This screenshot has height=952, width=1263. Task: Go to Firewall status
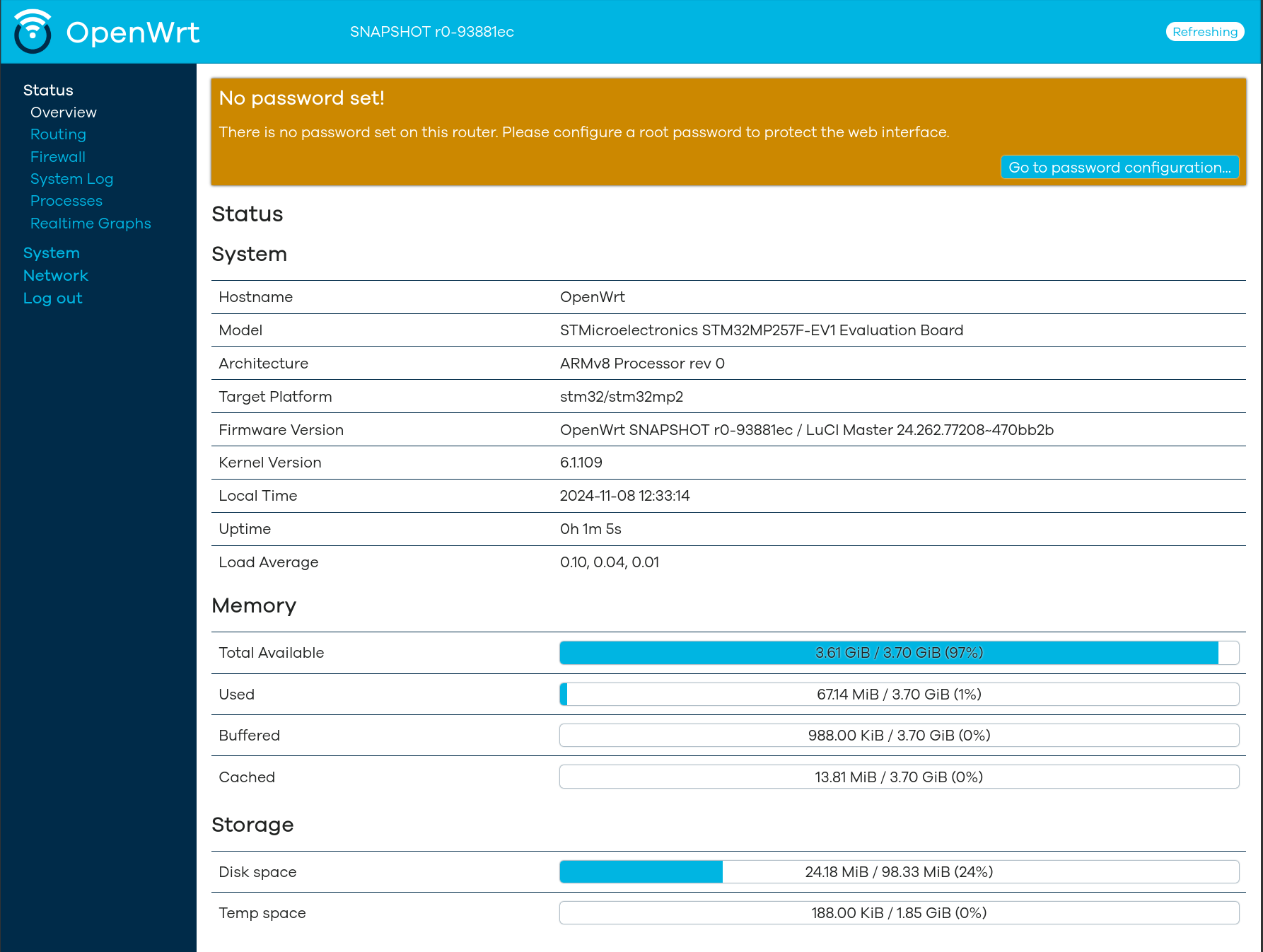(58, 157)
